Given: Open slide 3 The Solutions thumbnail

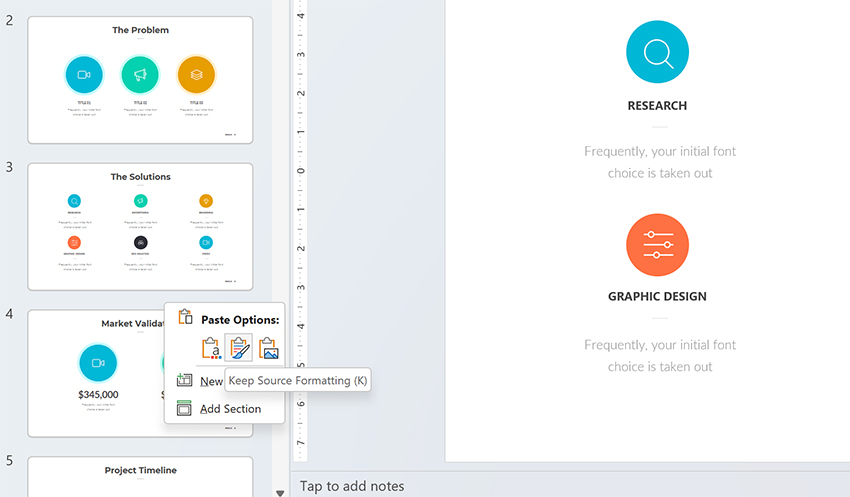Looking at the screenshot, I should [140, 227].
